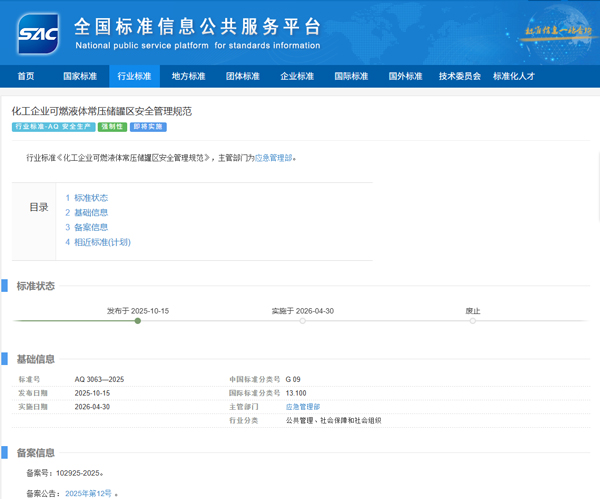Click the green 发布于 2025-10-15 timeline dot
600x499 pixels.
click(138, 321)
